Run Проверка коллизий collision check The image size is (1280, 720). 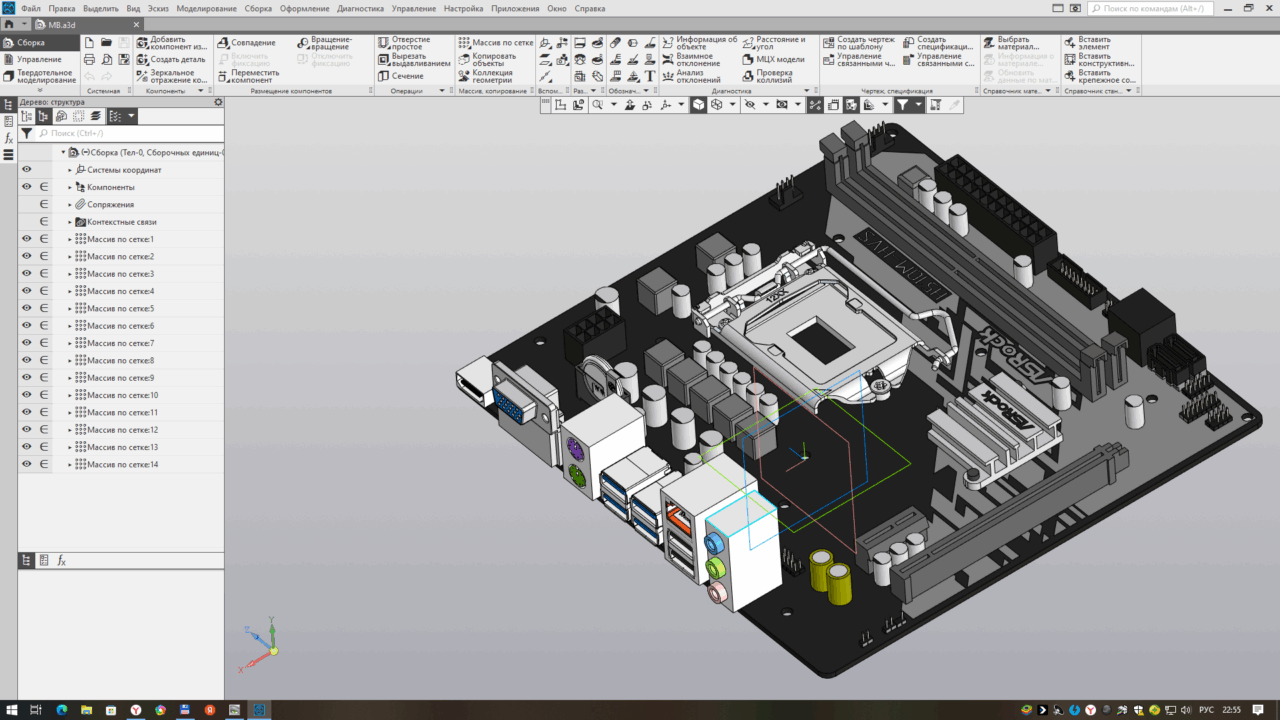[749, 76]
